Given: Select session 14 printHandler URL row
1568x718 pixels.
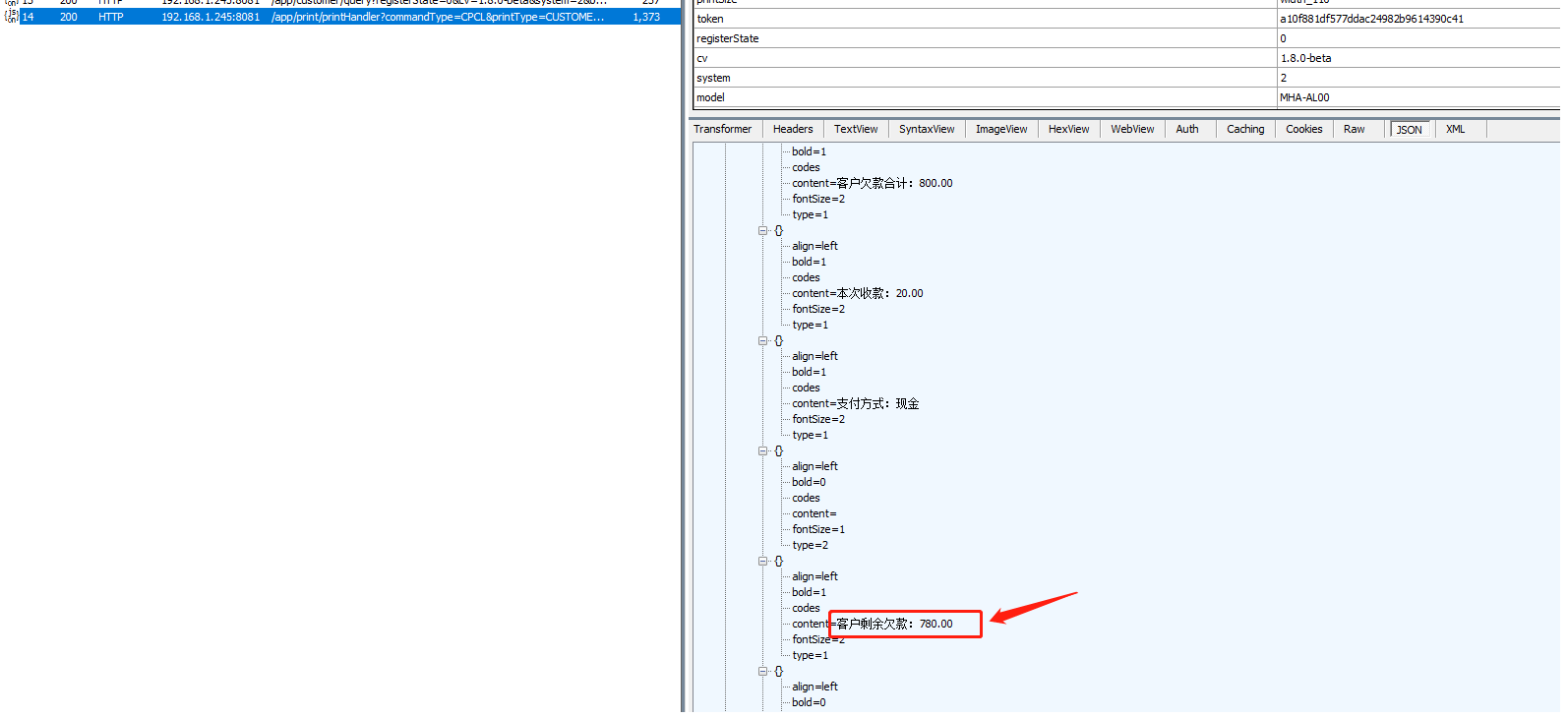Looking at the screenshot, I should point(438,17).
